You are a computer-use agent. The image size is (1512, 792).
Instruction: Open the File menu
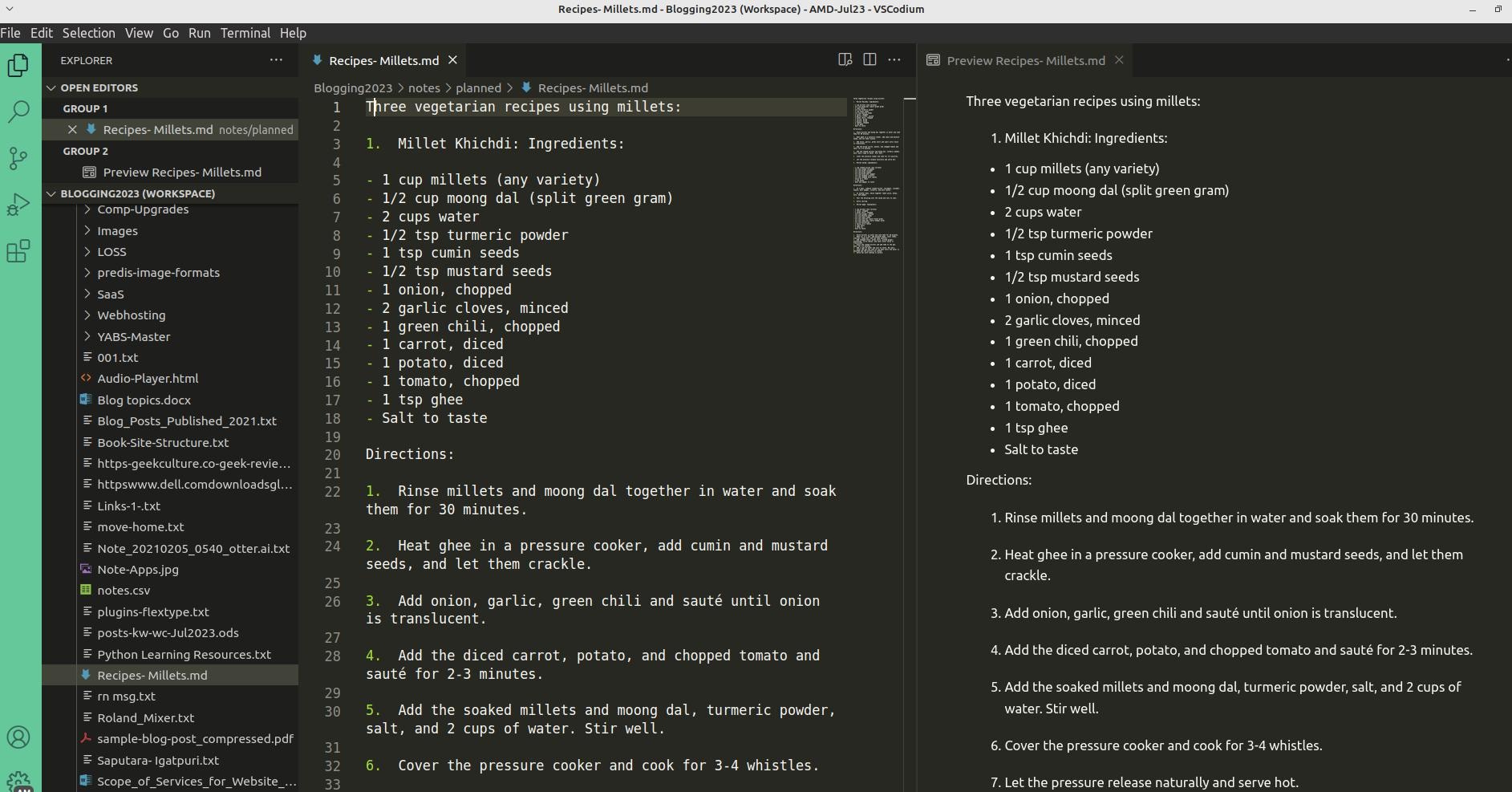pyautogui.click(x=10, y=33)
